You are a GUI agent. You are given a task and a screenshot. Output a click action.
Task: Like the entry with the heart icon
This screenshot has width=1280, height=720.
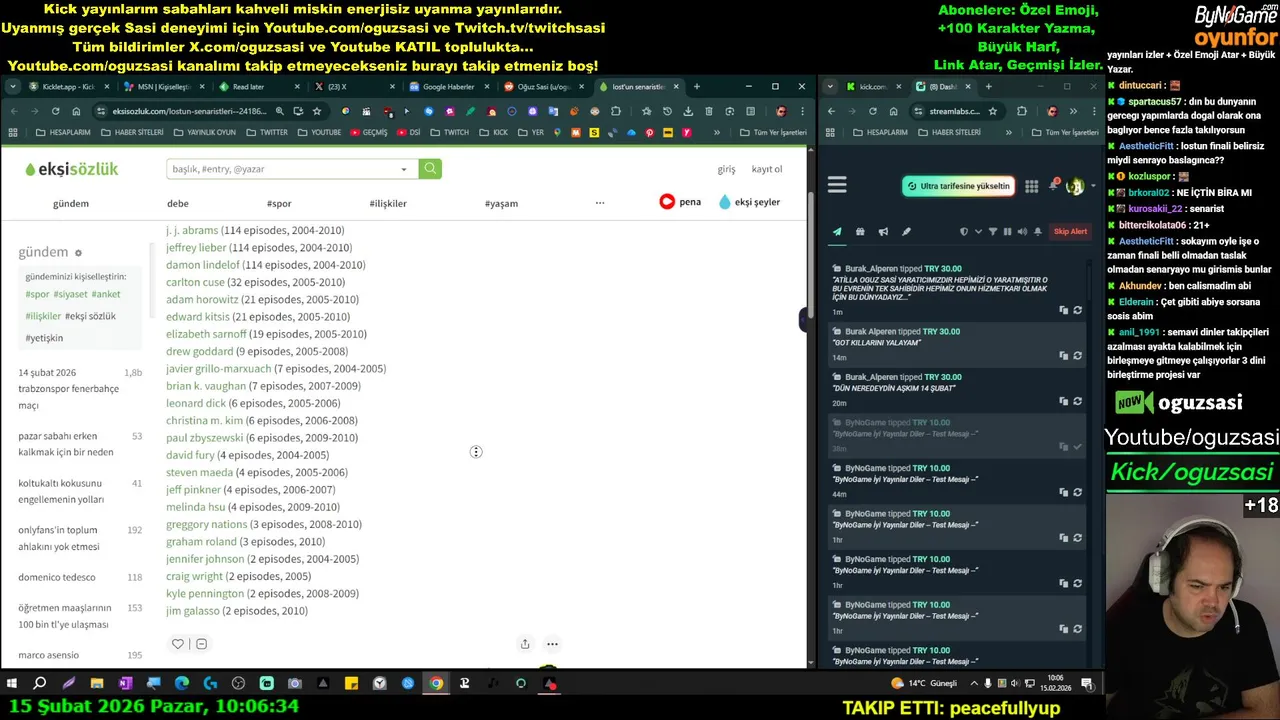[x=177, y=644]
